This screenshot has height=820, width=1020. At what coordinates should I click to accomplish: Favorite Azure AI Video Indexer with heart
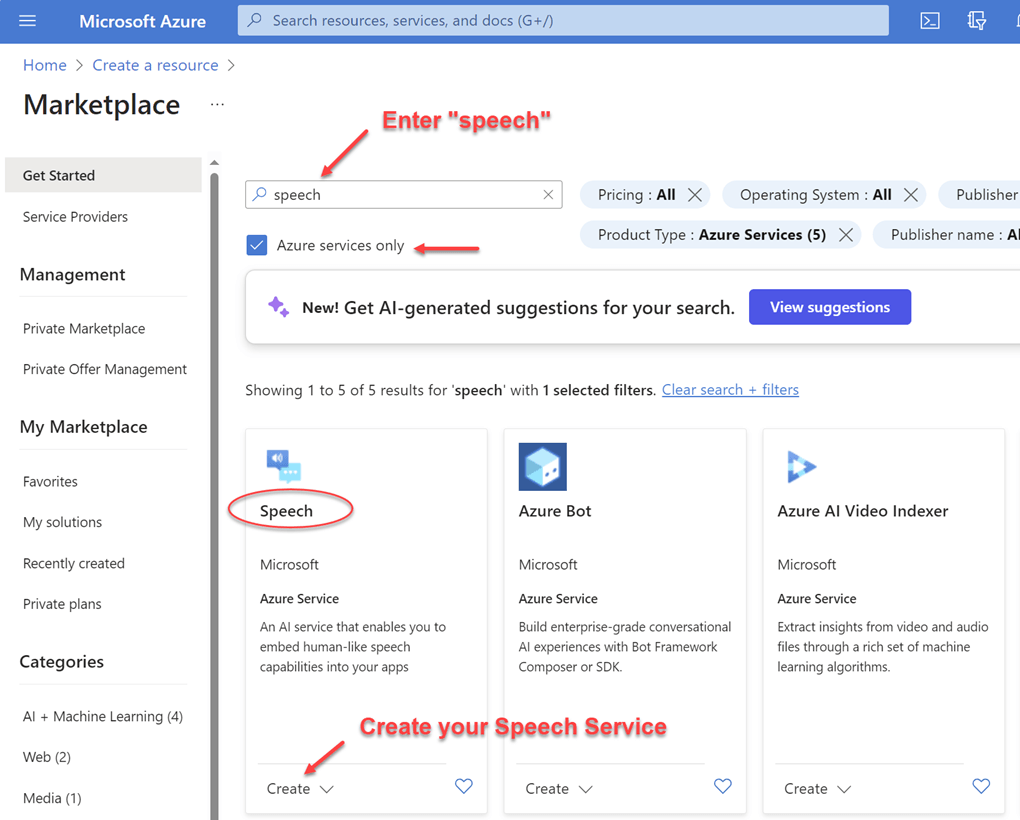point(981,786)
